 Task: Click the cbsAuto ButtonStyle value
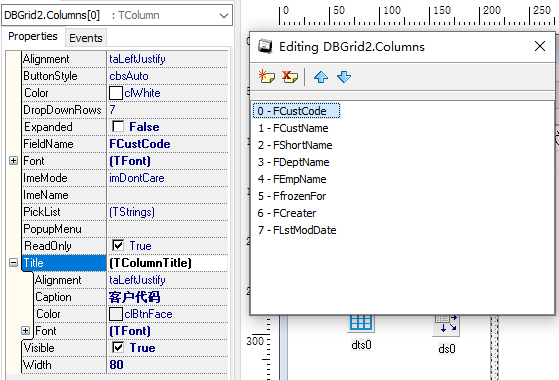coord(168,76)
